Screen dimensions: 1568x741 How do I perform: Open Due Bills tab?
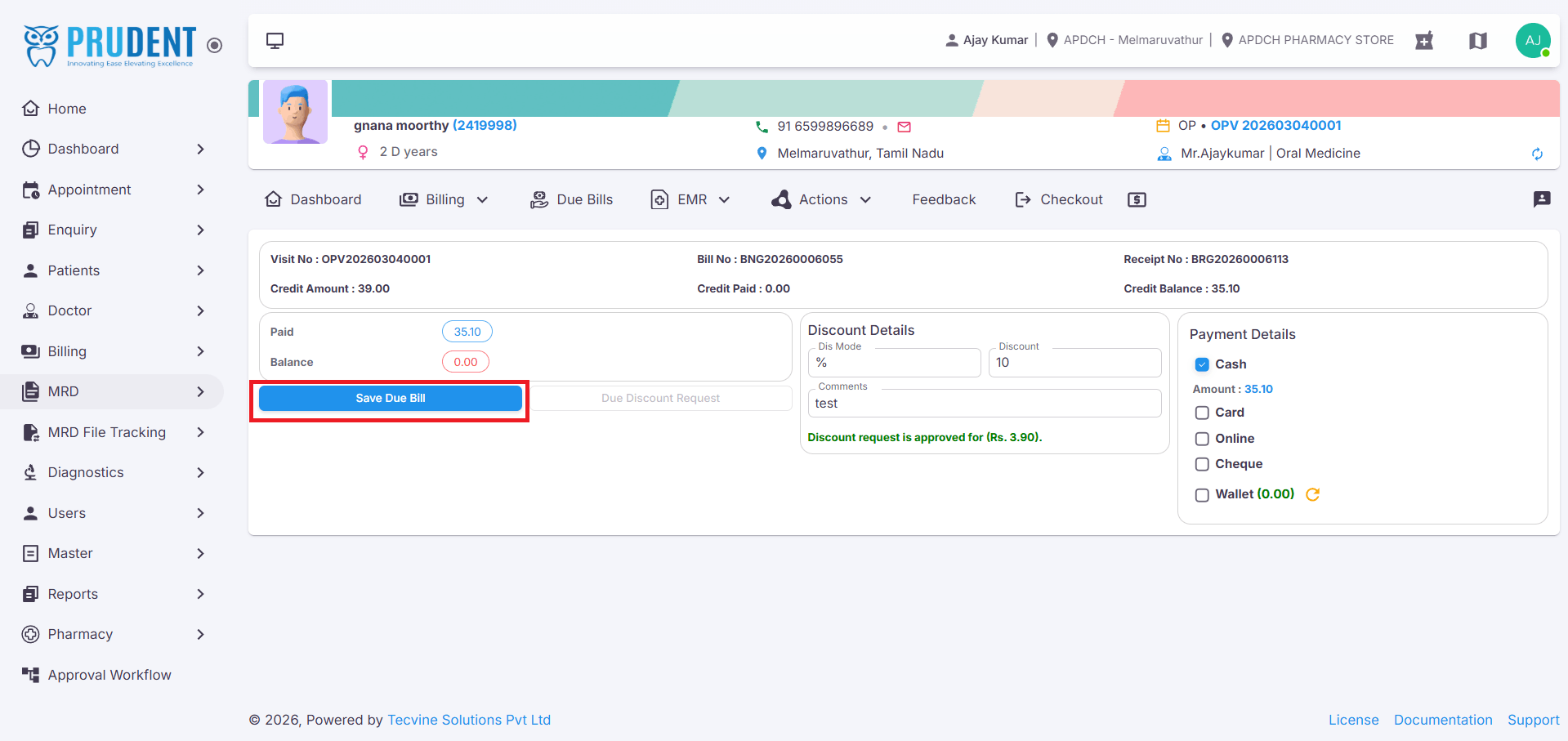click(572, 199)
